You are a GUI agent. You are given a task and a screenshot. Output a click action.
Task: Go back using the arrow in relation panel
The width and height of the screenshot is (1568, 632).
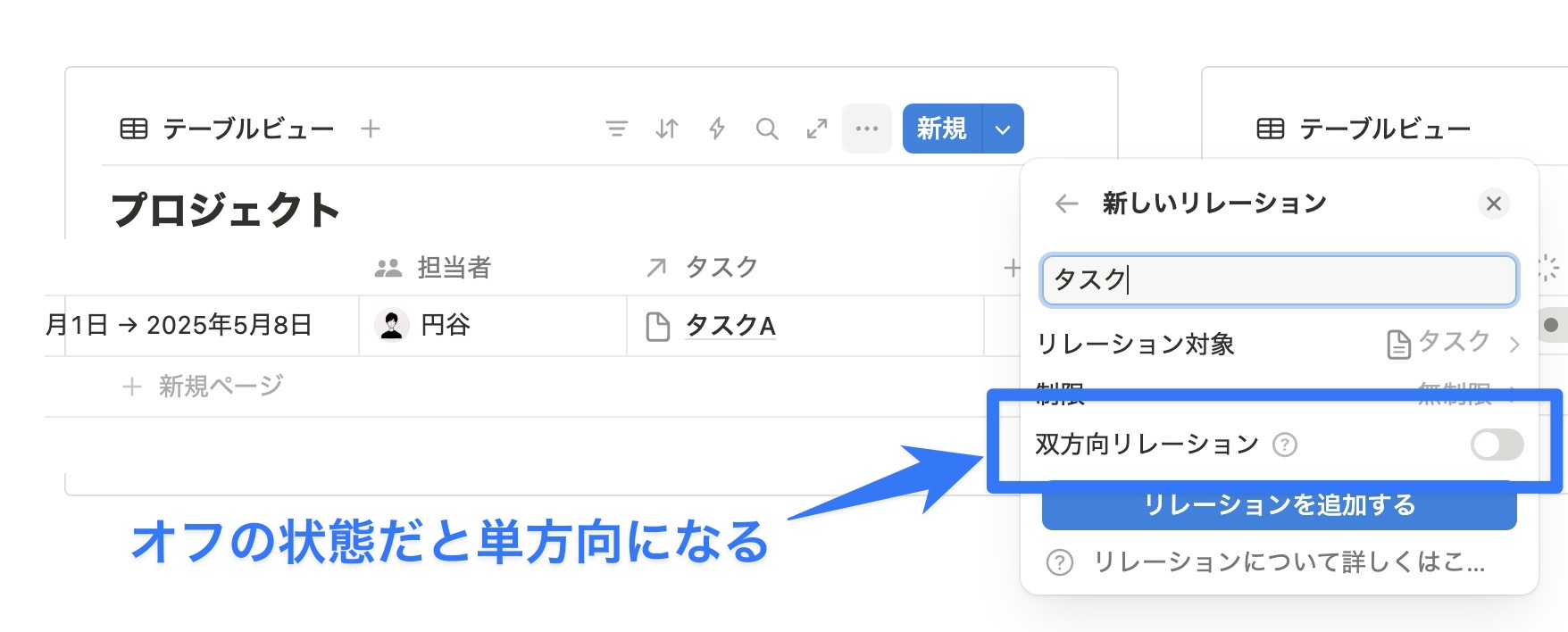pyautogui.click(x=1066, y=204)
